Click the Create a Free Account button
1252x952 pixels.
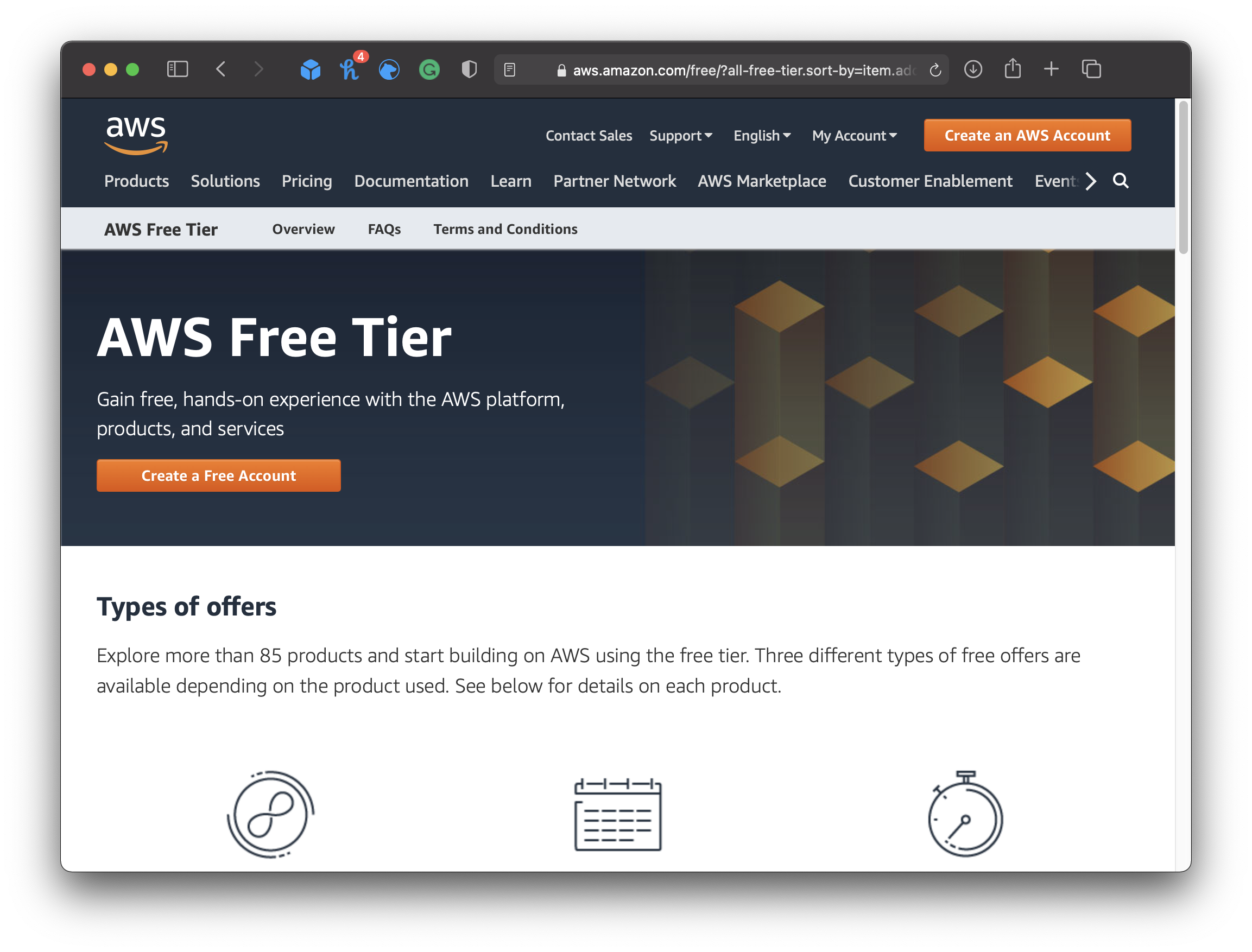pos(218,475)
